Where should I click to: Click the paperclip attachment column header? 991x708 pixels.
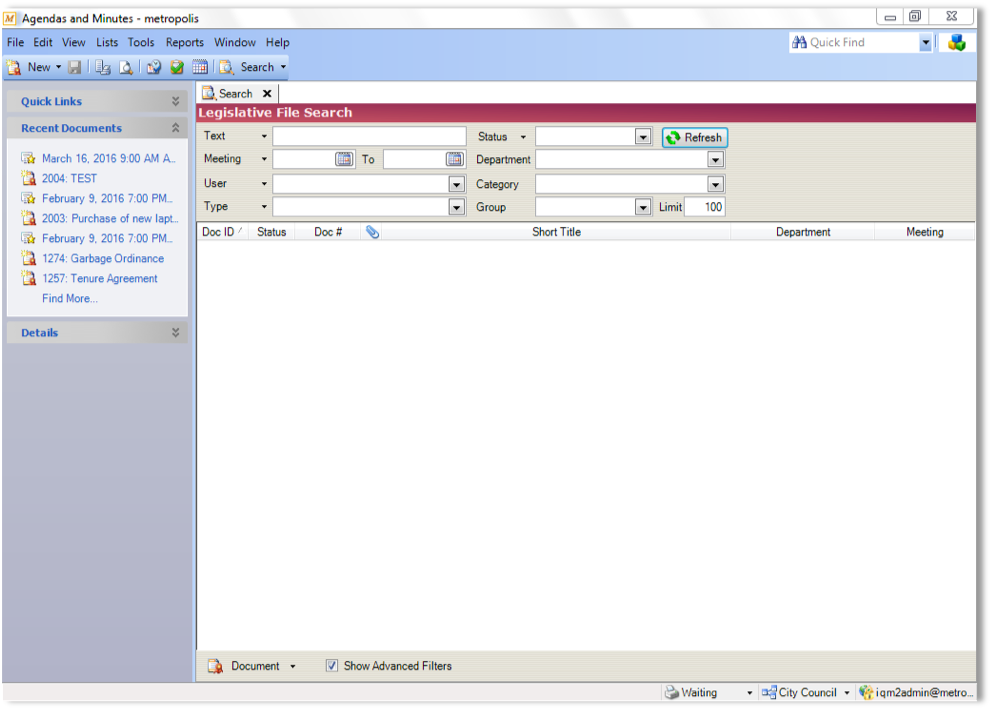tap(372, 232)
